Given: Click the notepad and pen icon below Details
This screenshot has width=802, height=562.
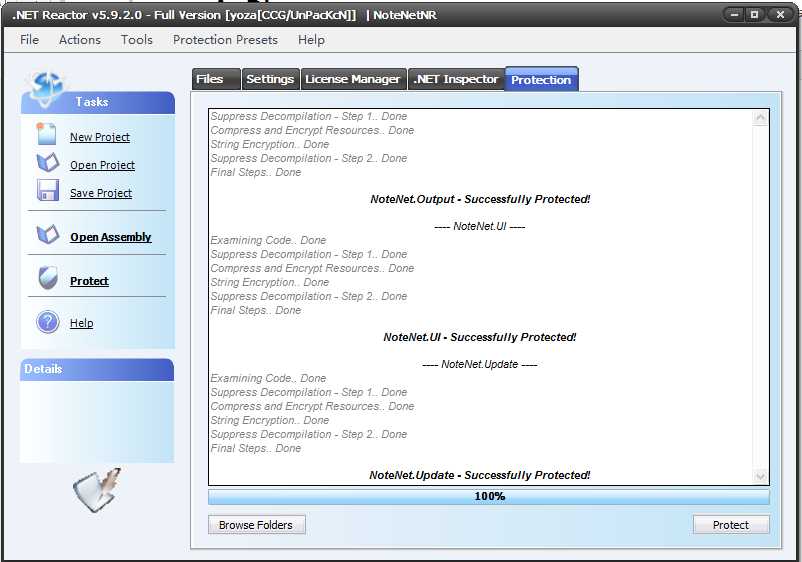Looking at the screenshot, I should coord(97,489).
